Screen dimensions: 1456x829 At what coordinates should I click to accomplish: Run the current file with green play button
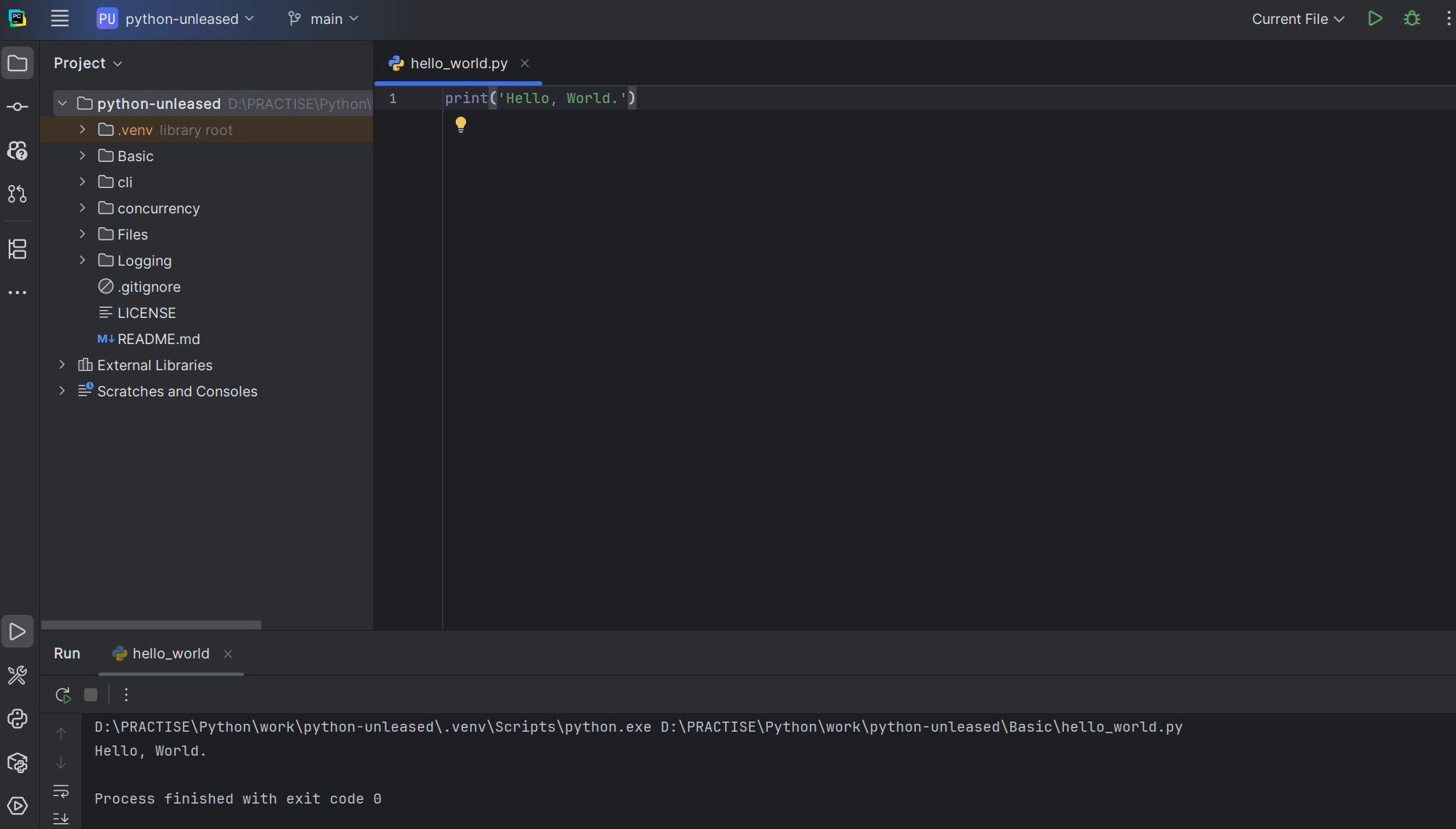tap(1375, 18)
